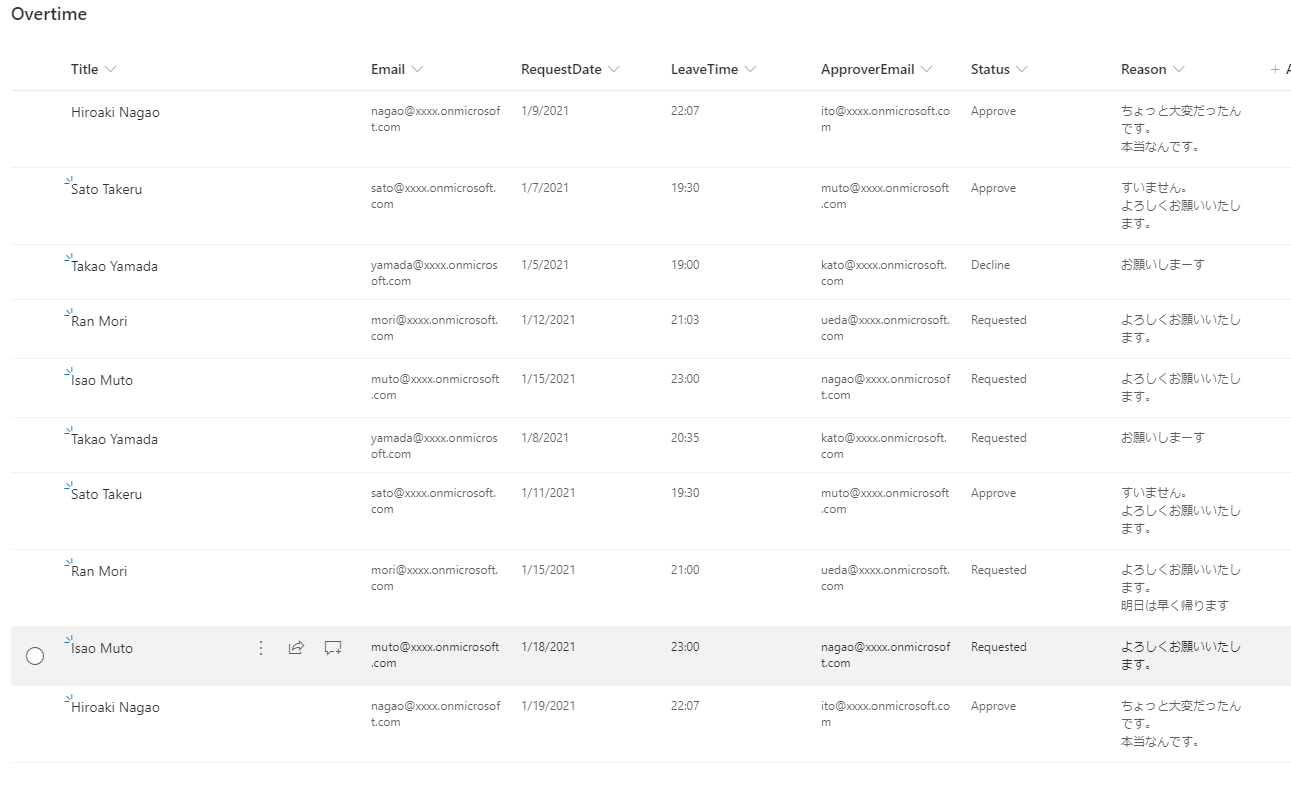The image size is (1291, 791).
Task: Open the Takao Yamada item dated 1/8/2021
Action: click(114, 440)
